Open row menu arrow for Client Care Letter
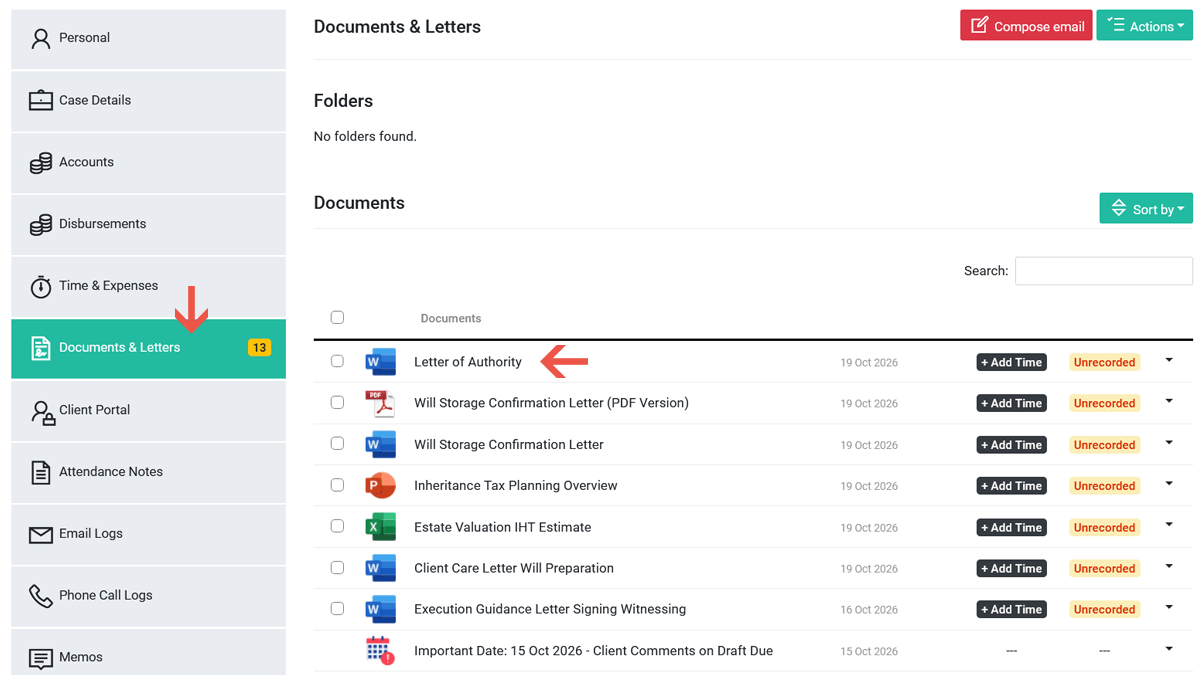The image size is (1200, 675). [1169, 566]
